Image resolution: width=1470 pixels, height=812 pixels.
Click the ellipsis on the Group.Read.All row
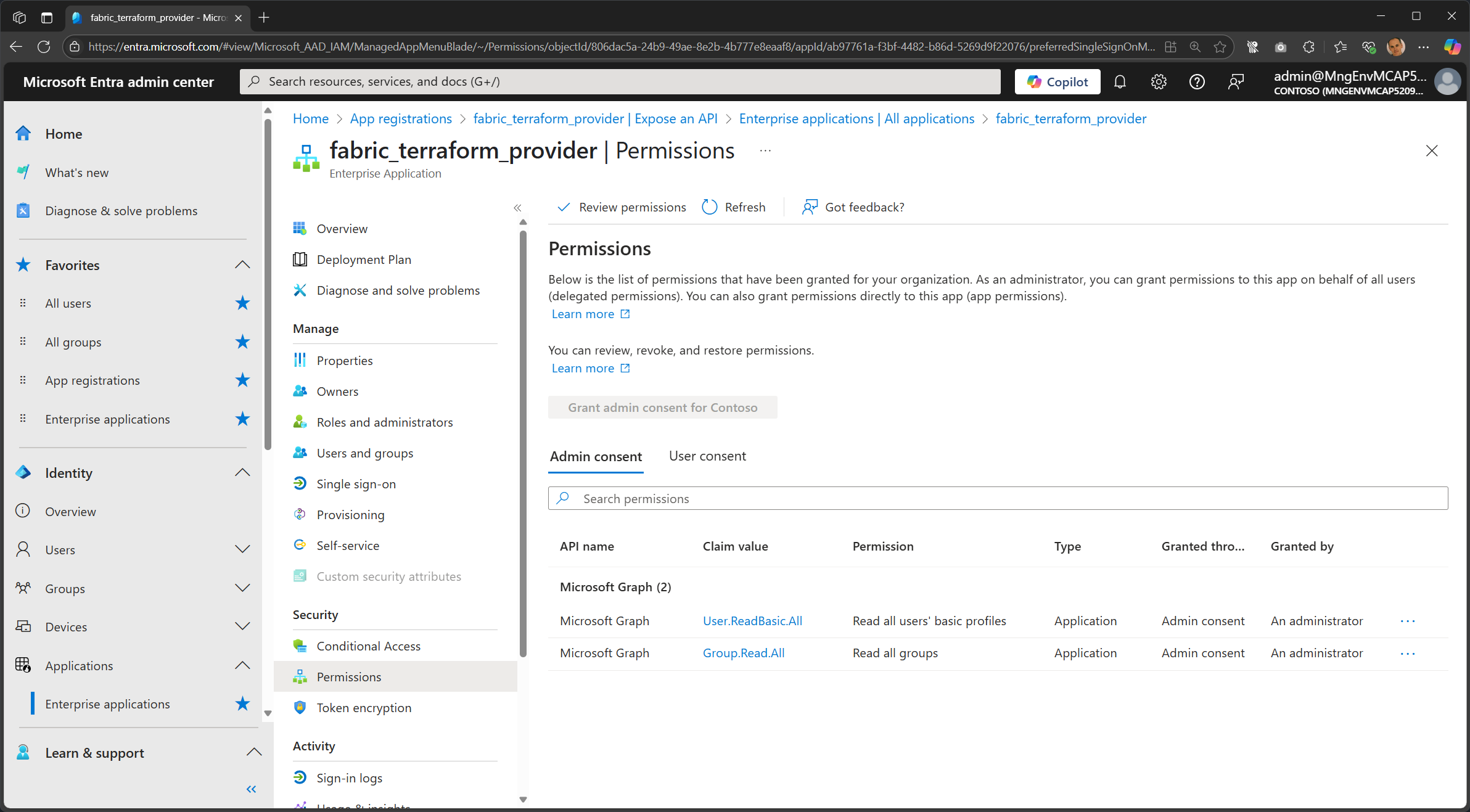(1408, 653)
